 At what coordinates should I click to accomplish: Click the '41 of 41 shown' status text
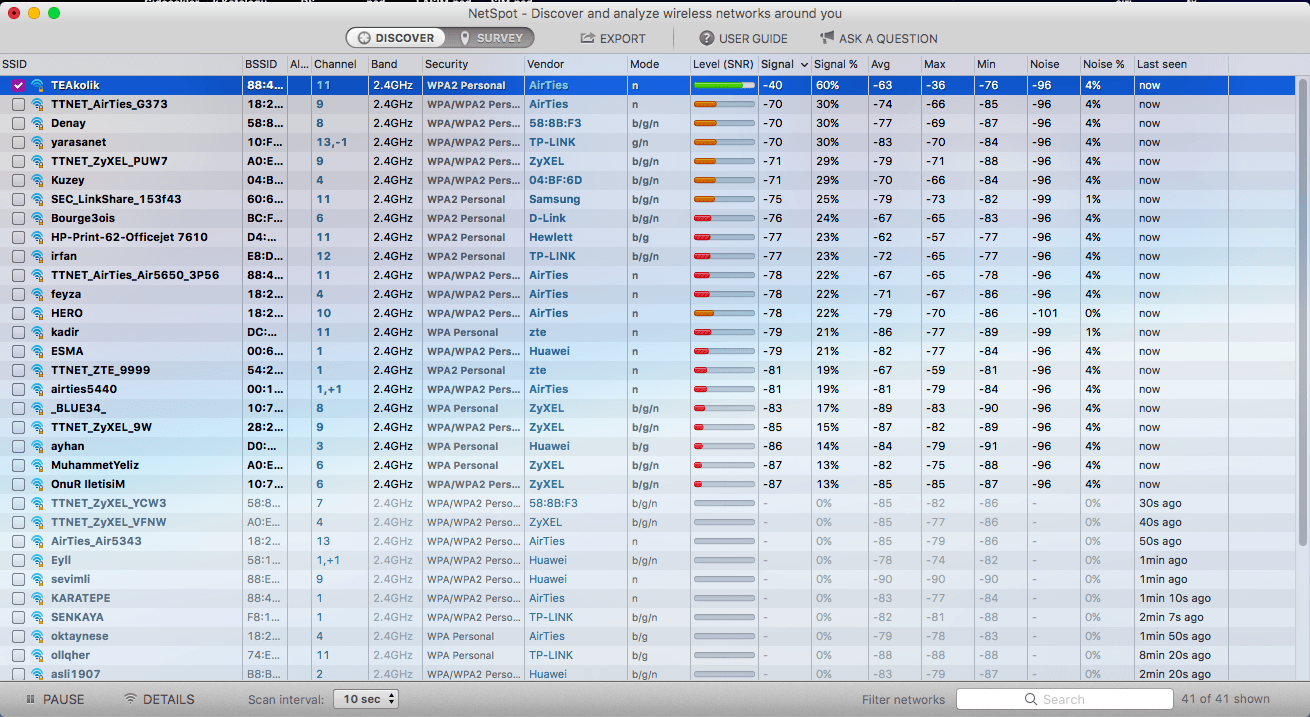pyautogui.click(x=1225, y=699)
